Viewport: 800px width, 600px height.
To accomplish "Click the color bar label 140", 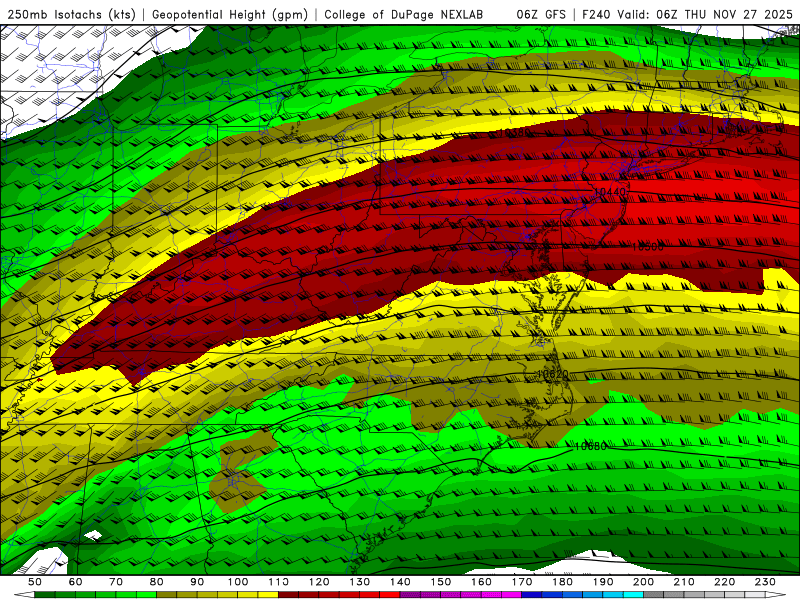I will tap(400, 582).
